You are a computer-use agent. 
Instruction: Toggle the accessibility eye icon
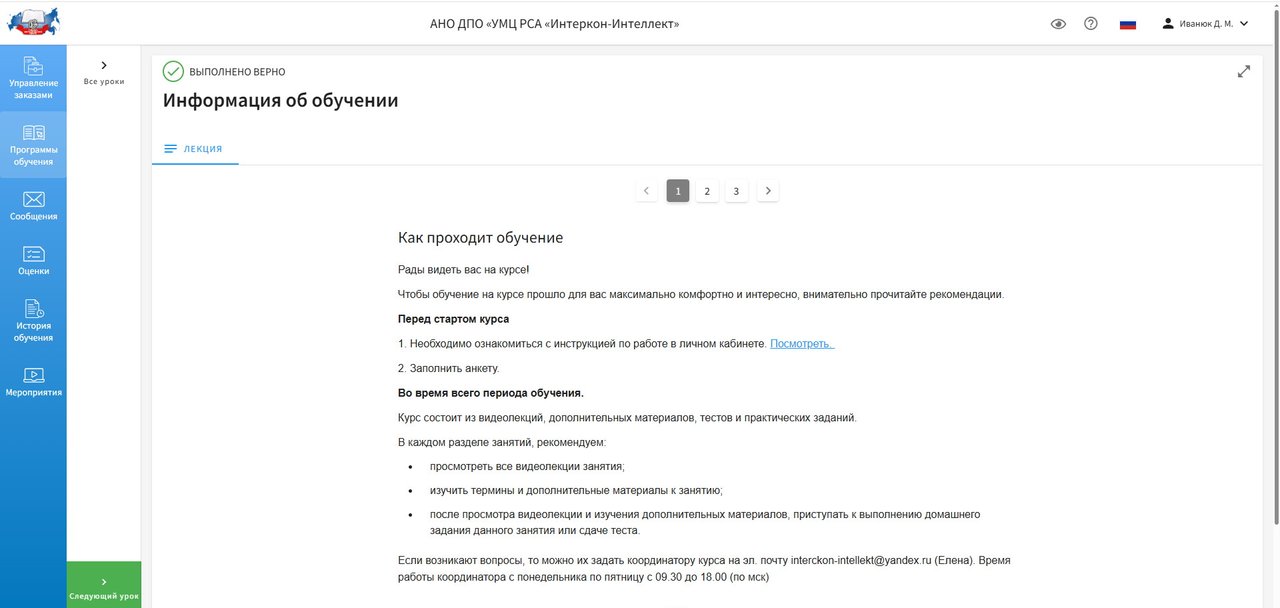coord(1058,24)
